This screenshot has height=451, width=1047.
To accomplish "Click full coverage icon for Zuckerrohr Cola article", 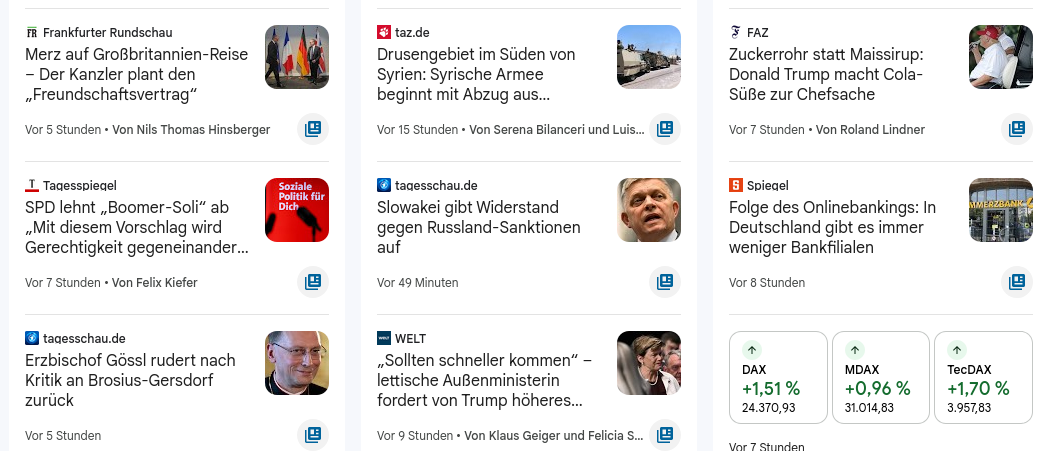I will [1017, 129].
